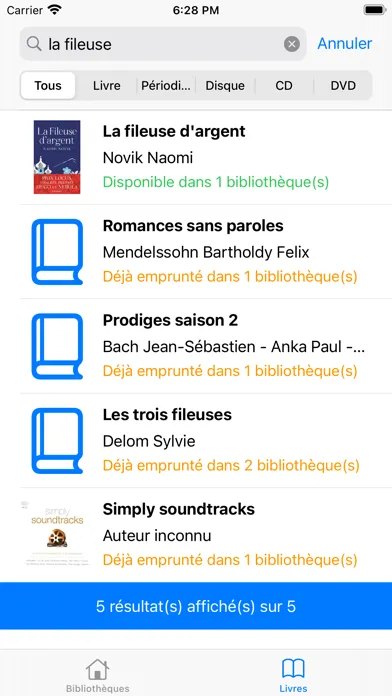This screenshot has height=696, width=392.
Task: Filter results by Livre
Action: (x=107, y=86)
